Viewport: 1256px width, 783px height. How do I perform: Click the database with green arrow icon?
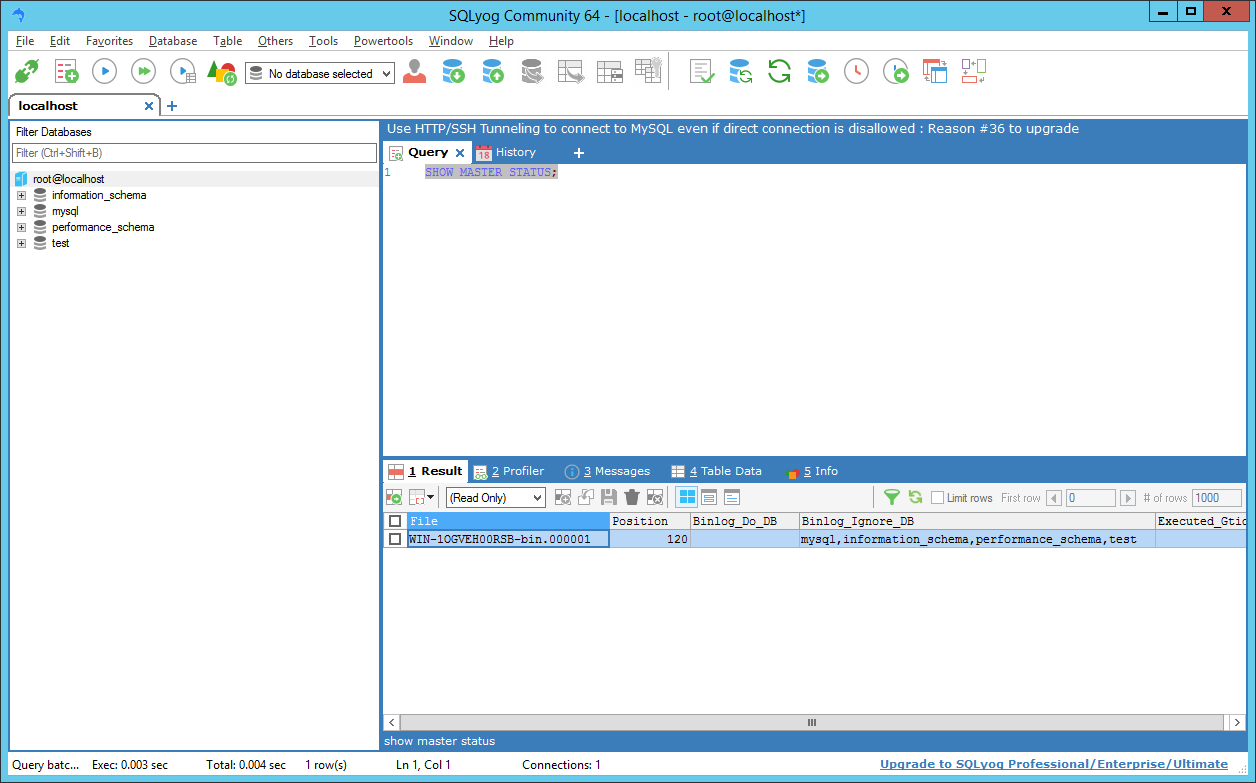point(818,72)
